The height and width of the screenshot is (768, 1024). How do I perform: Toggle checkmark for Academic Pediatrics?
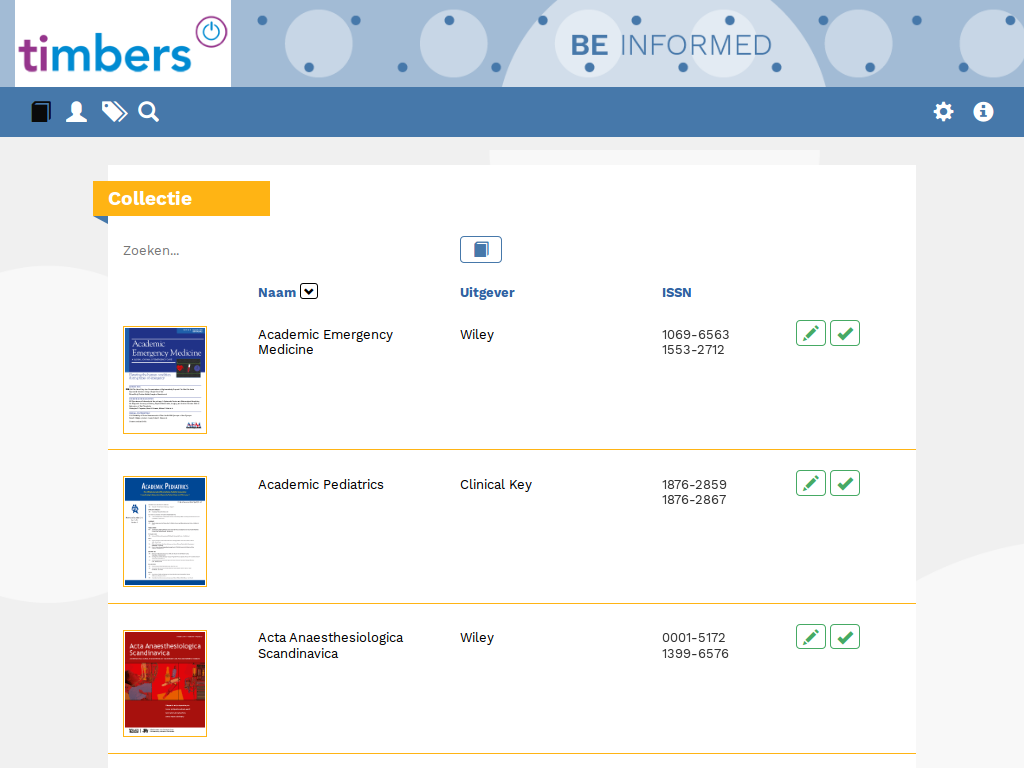point(844,483)
